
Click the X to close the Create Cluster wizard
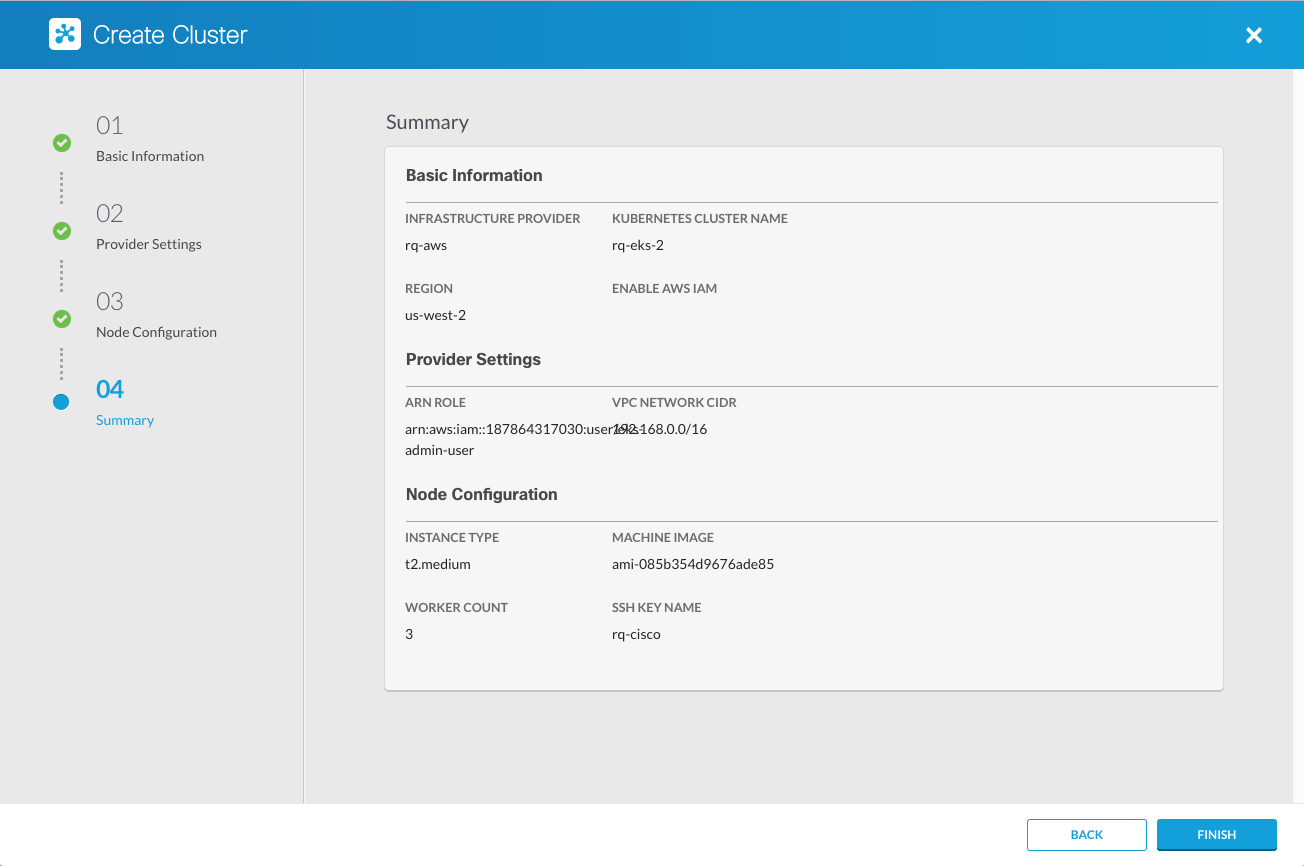1253,35
